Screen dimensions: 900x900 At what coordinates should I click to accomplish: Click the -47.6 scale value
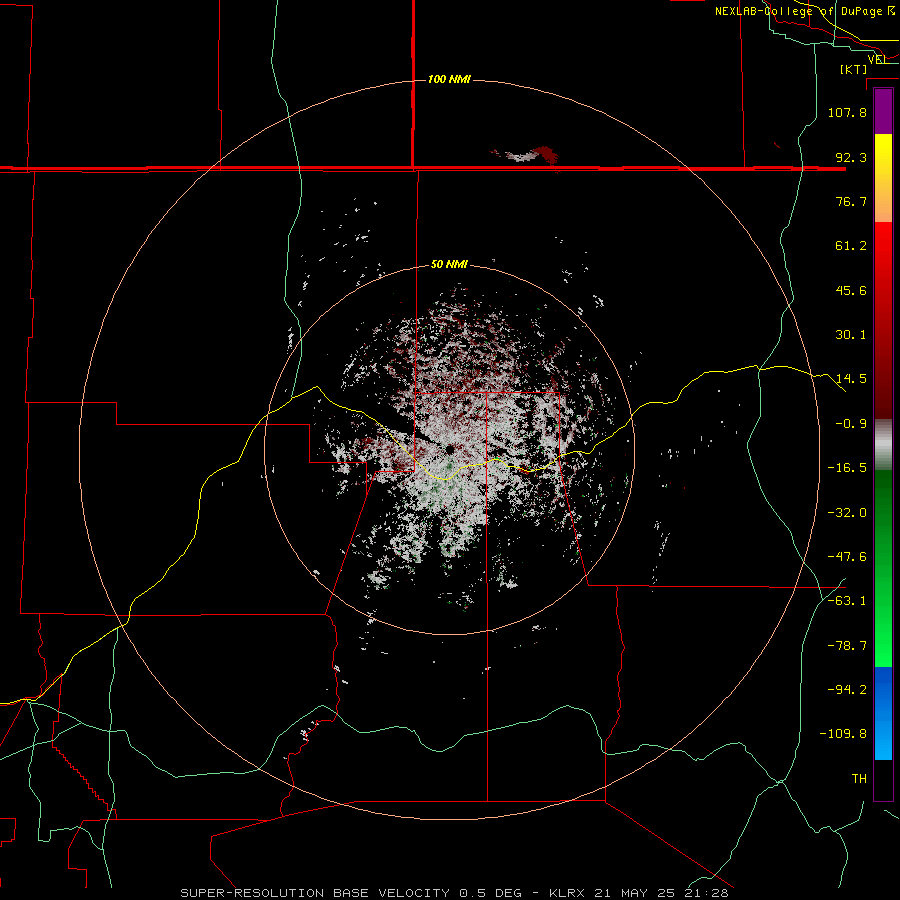847,557
